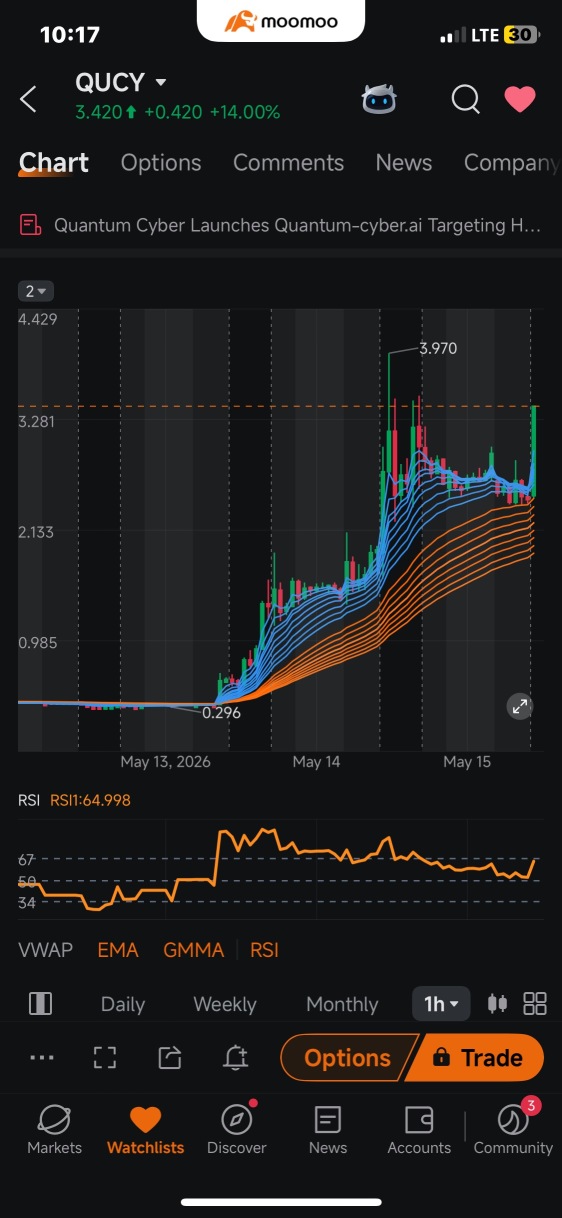Toggle the GMMA indicator

tap(193, 950)
